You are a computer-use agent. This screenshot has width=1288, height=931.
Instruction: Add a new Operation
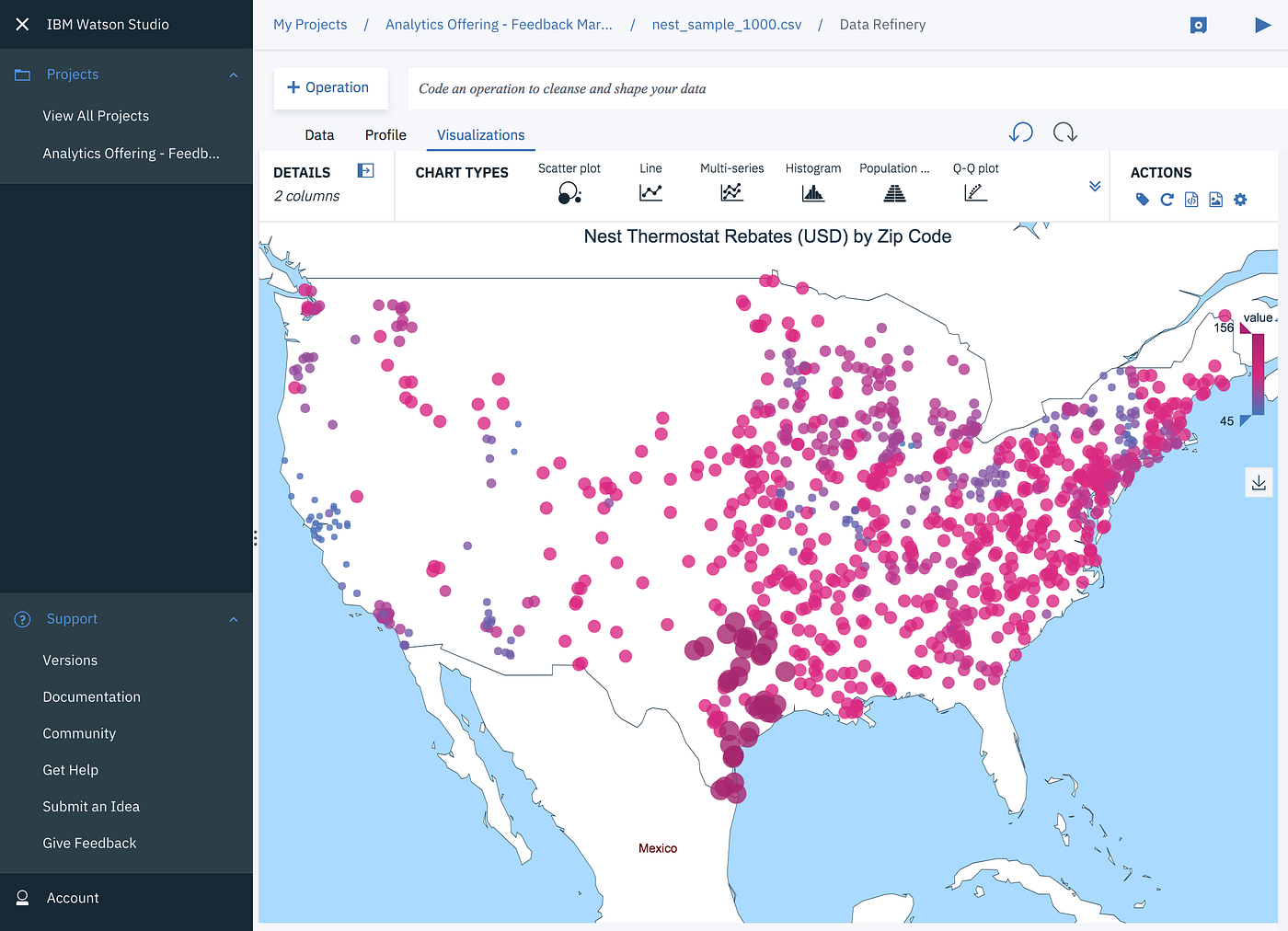pyautogui.click(x=330, y=87)
